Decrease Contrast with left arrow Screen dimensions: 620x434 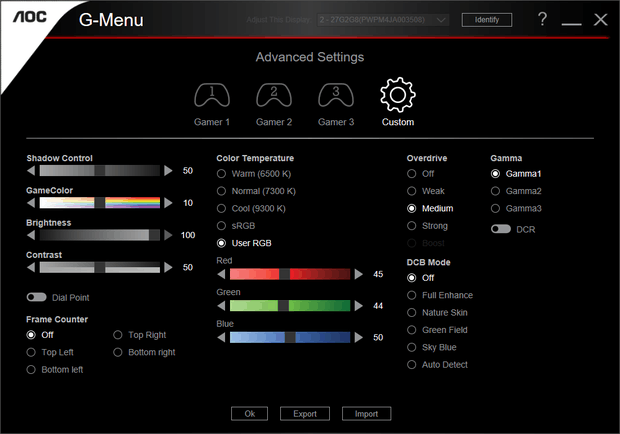pyautogui.click(x=31, y=268)
